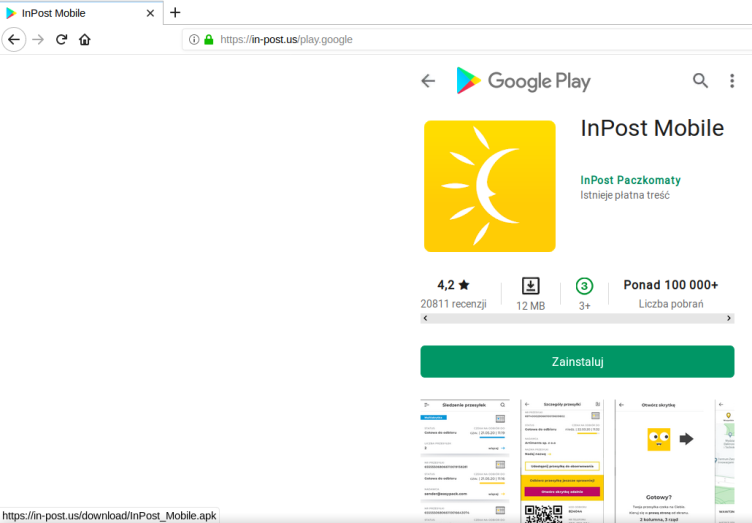Image resolution: width=752 pixels, height=523 pixels.
Task: Open Google Play search magnifier
Action: coord(700,81)
